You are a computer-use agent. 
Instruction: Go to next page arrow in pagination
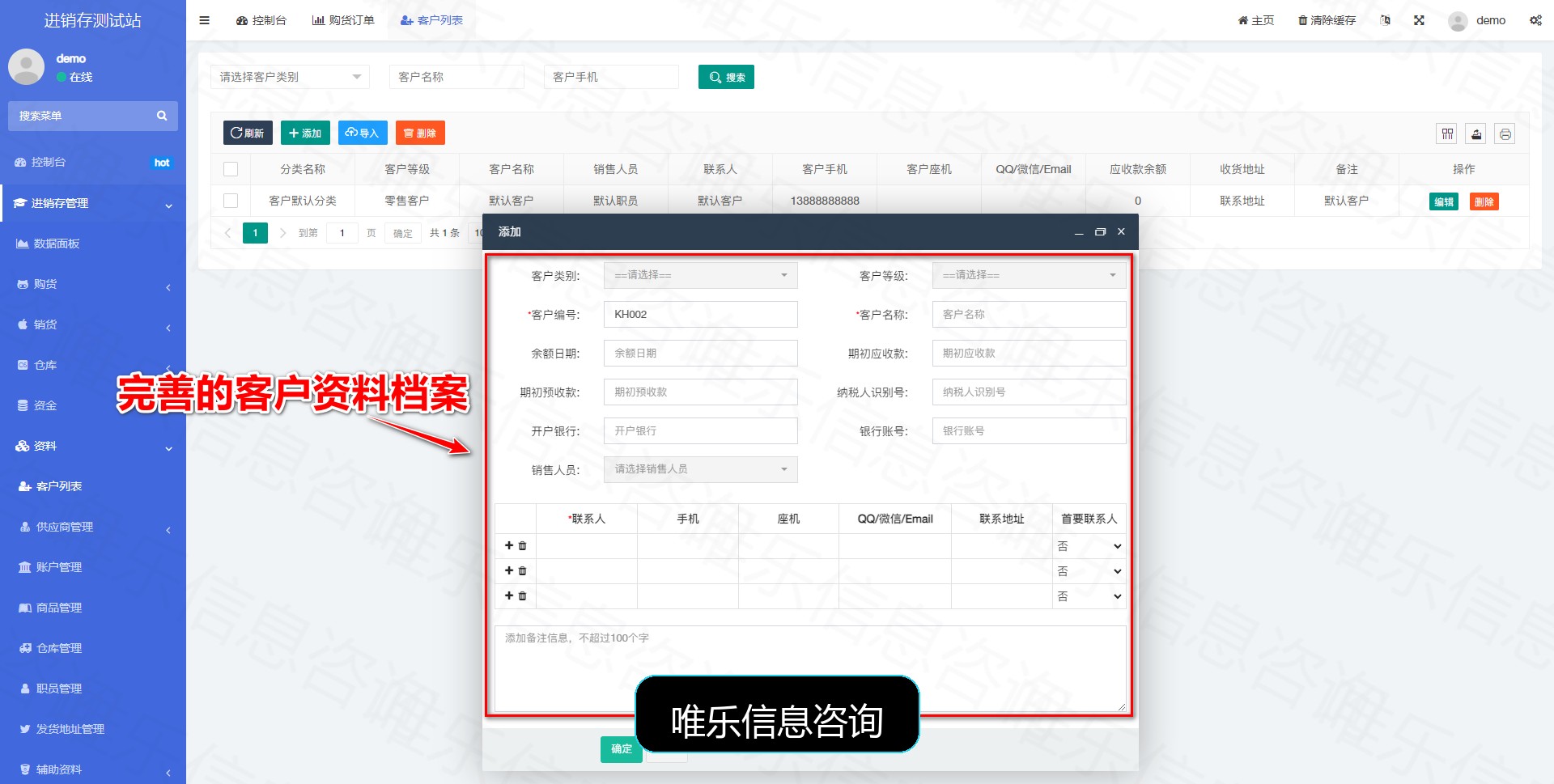282,233
